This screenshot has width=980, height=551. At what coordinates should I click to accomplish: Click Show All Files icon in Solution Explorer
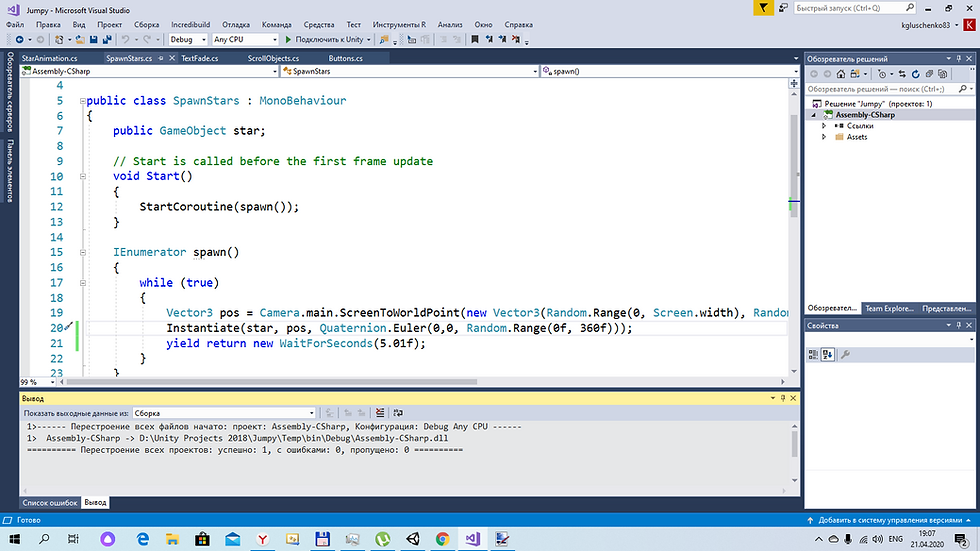943,74
